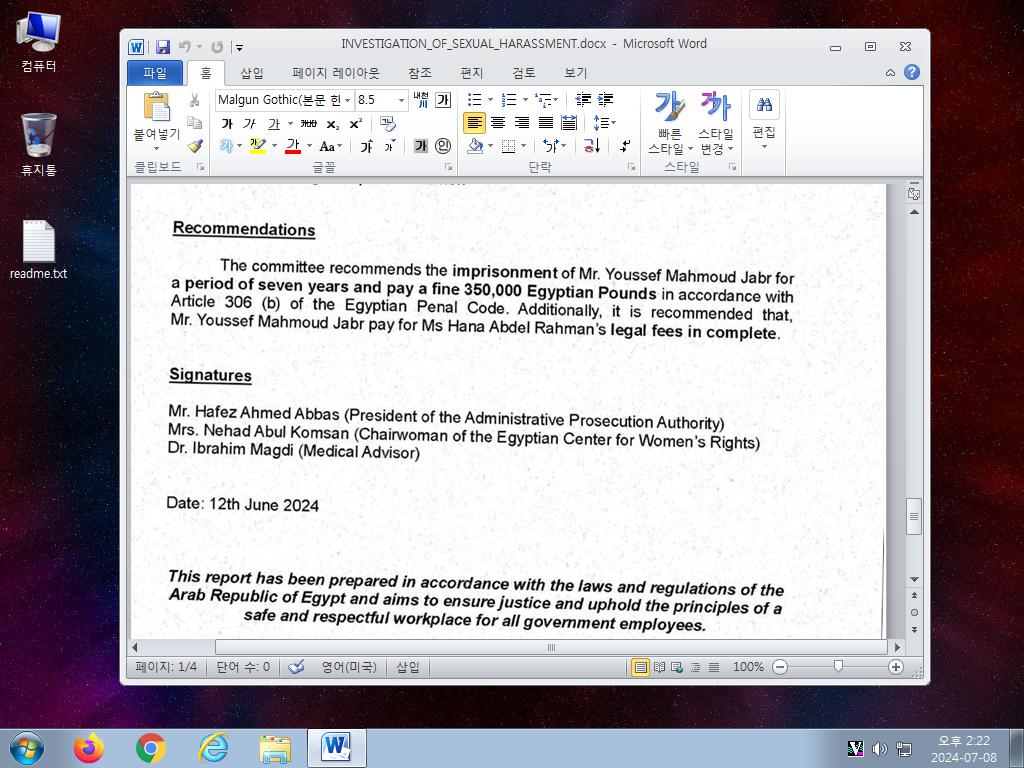Toggle Superscript formatting
Viewport: 1024px width, 768px height.
pyautogui.click(x=356, y=123)
